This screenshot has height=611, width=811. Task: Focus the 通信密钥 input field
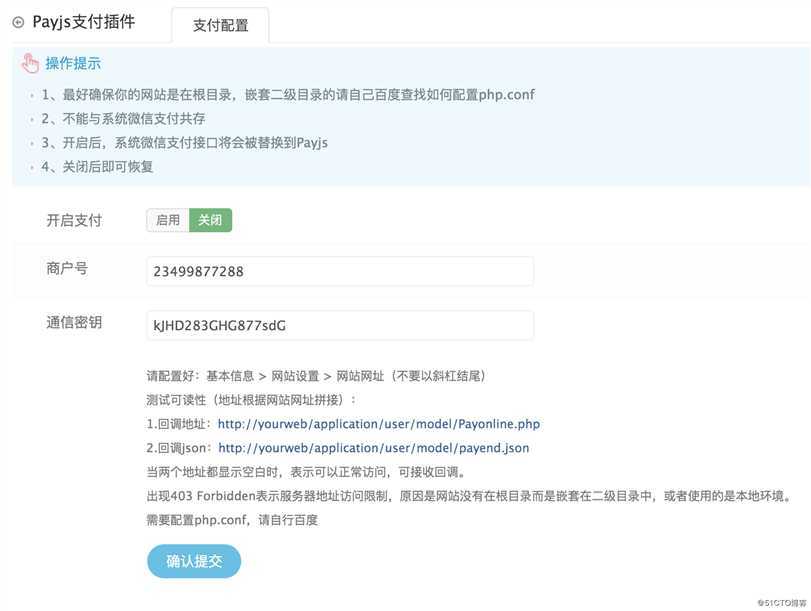(x=340, y=325)
